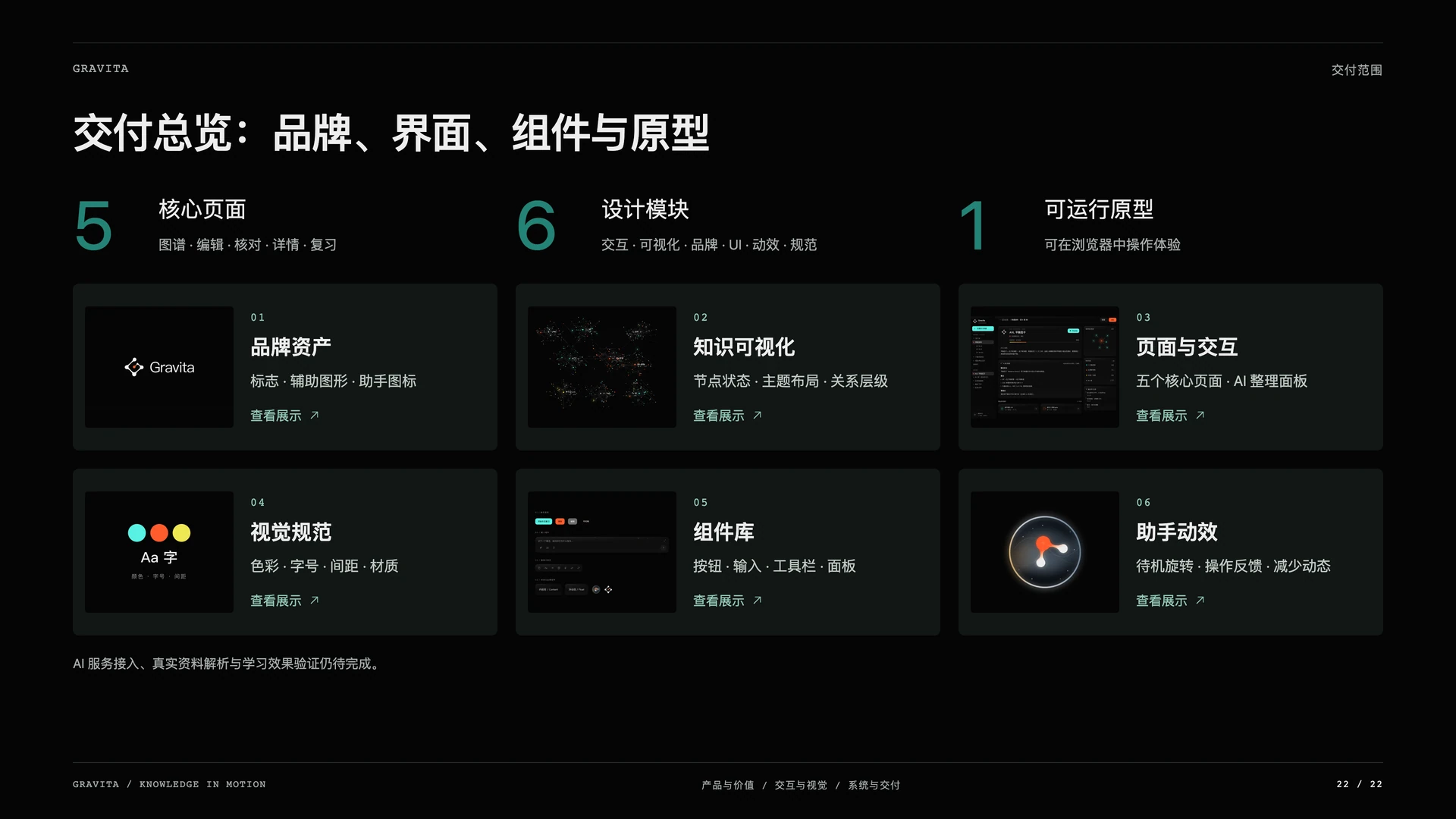Click the 交互与视觉 footer section

click(x=800, y=785)
